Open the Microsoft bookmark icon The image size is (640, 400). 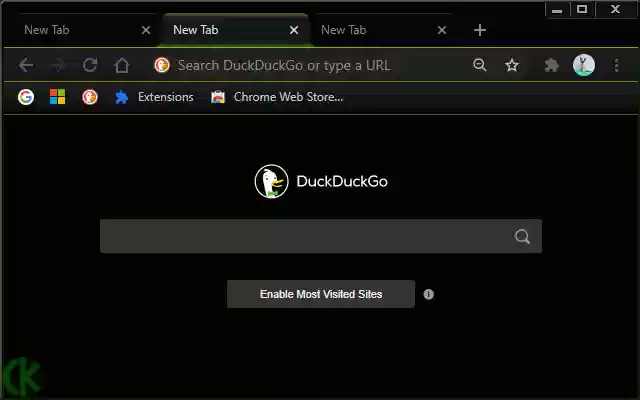[x=58, y=97]
